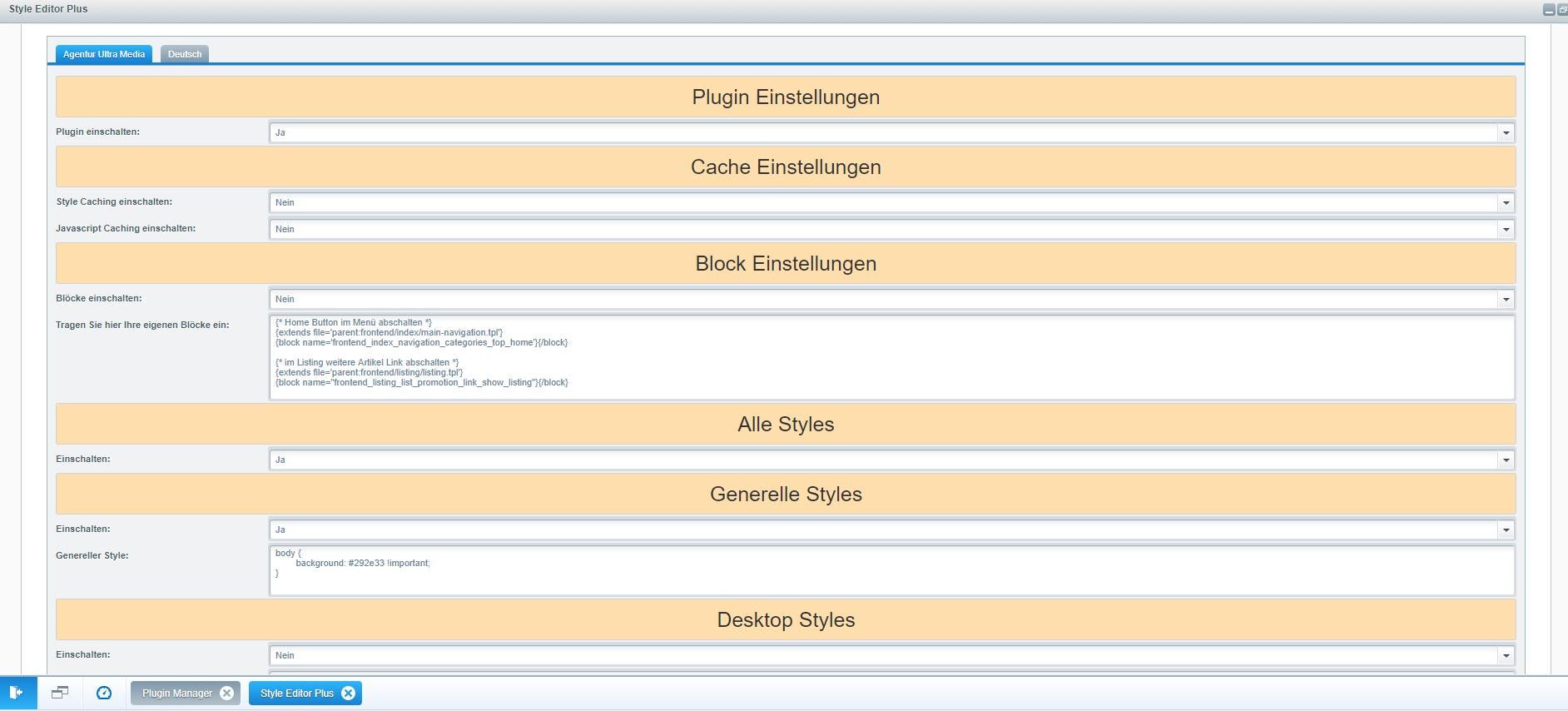
Task: Expand Desktop Styles Einschalten dropdown arrow
Action: [x=1506, y=655]
